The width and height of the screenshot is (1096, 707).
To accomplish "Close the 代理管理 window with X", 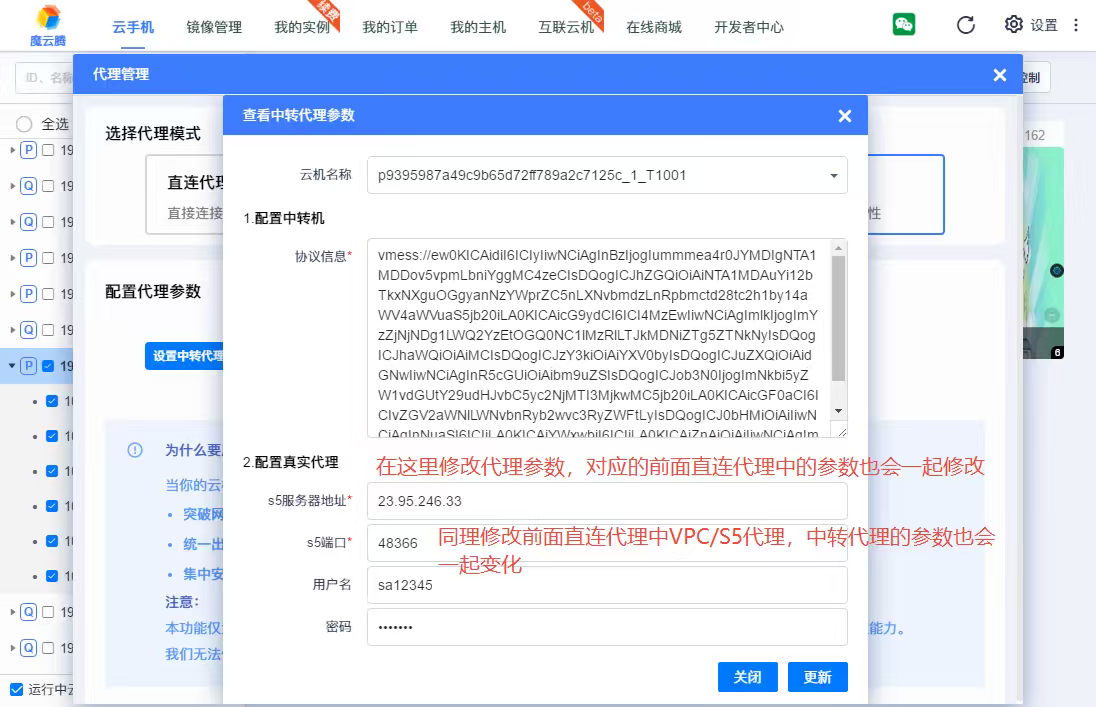I will pyautogui.click(x=999, y=75).
